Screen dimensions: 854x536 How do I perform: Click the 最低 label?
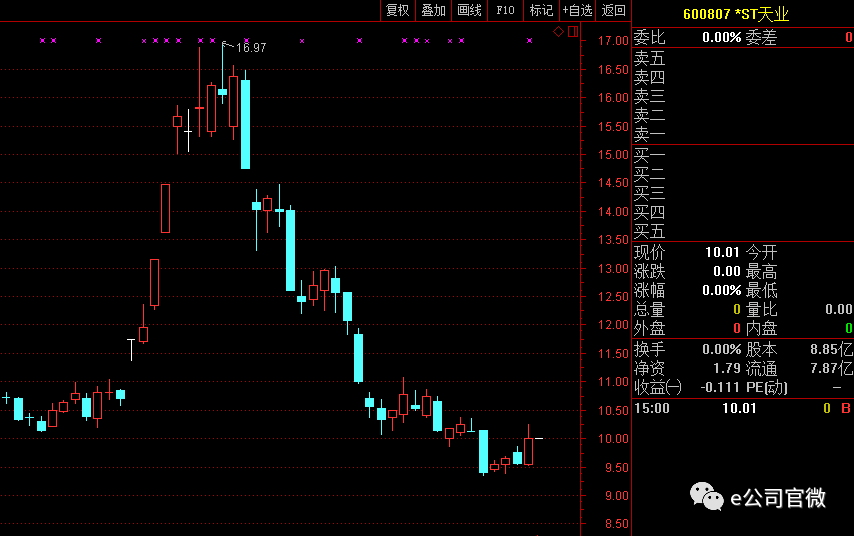(x=761, y=290)
